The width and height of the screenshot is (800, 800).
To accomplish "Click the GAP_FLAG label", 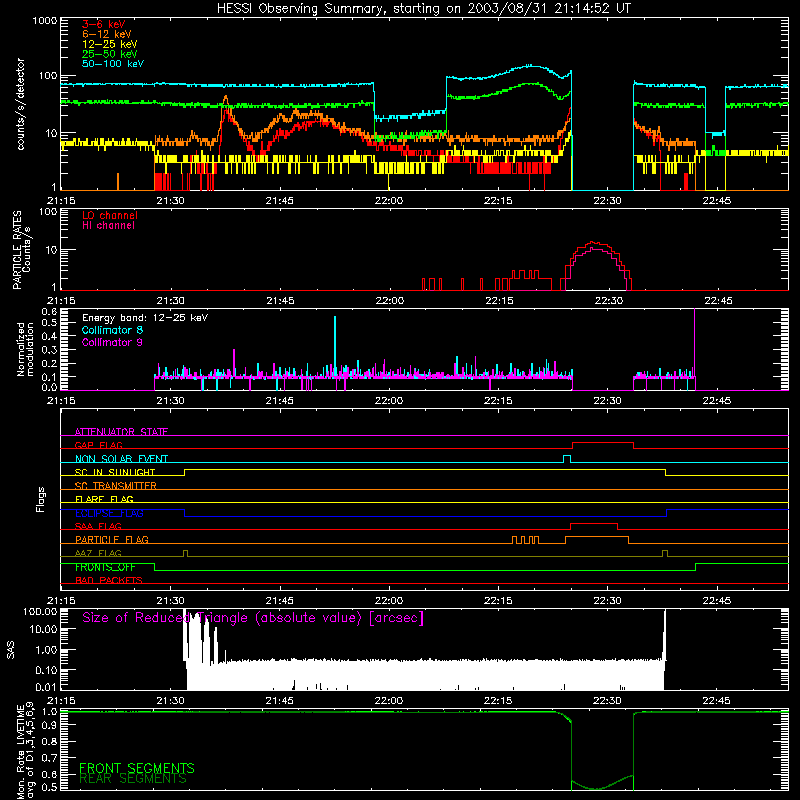I will pos(98,445).
